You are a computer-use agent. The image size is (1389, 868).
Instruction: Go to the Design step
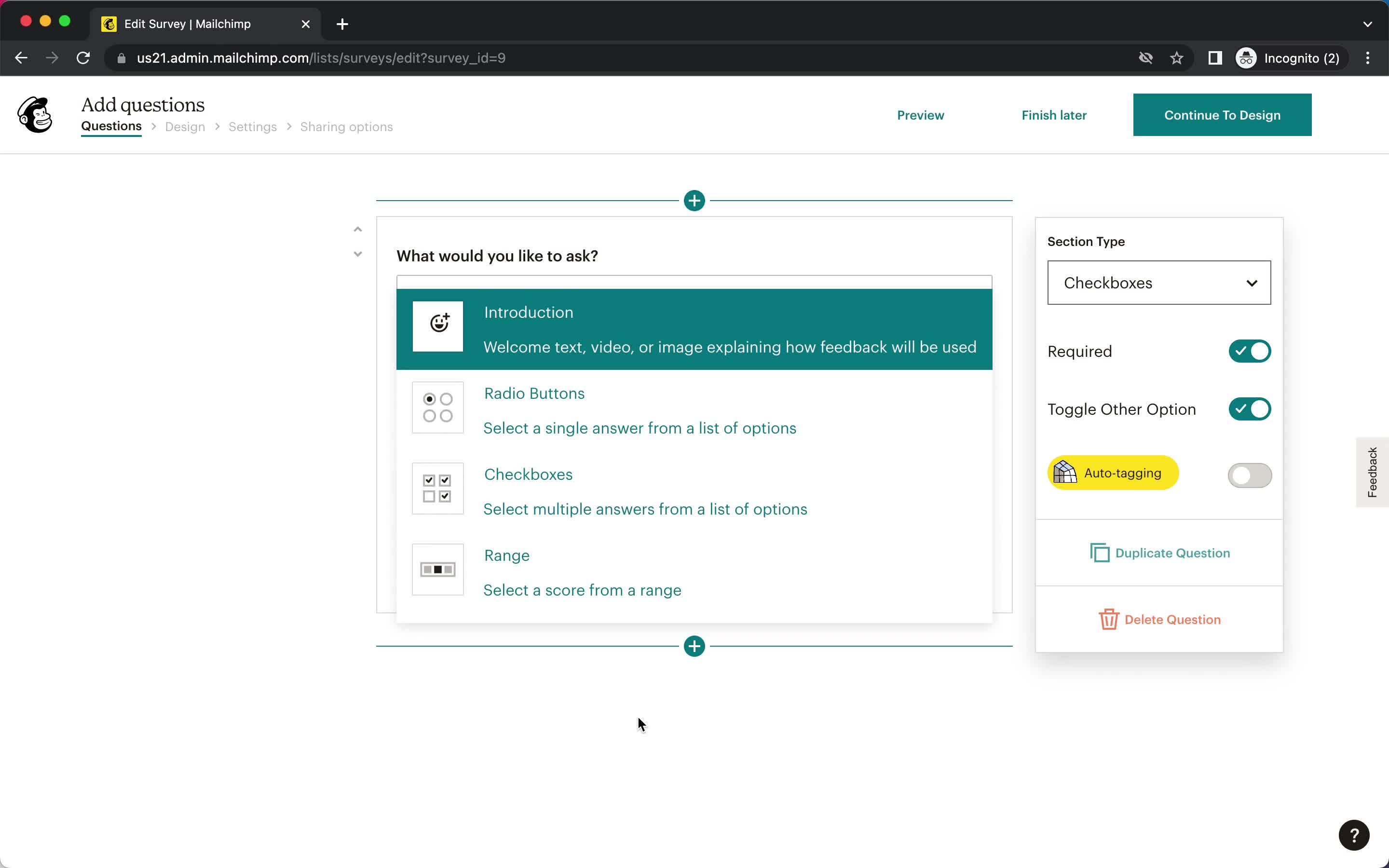point(185,127)
